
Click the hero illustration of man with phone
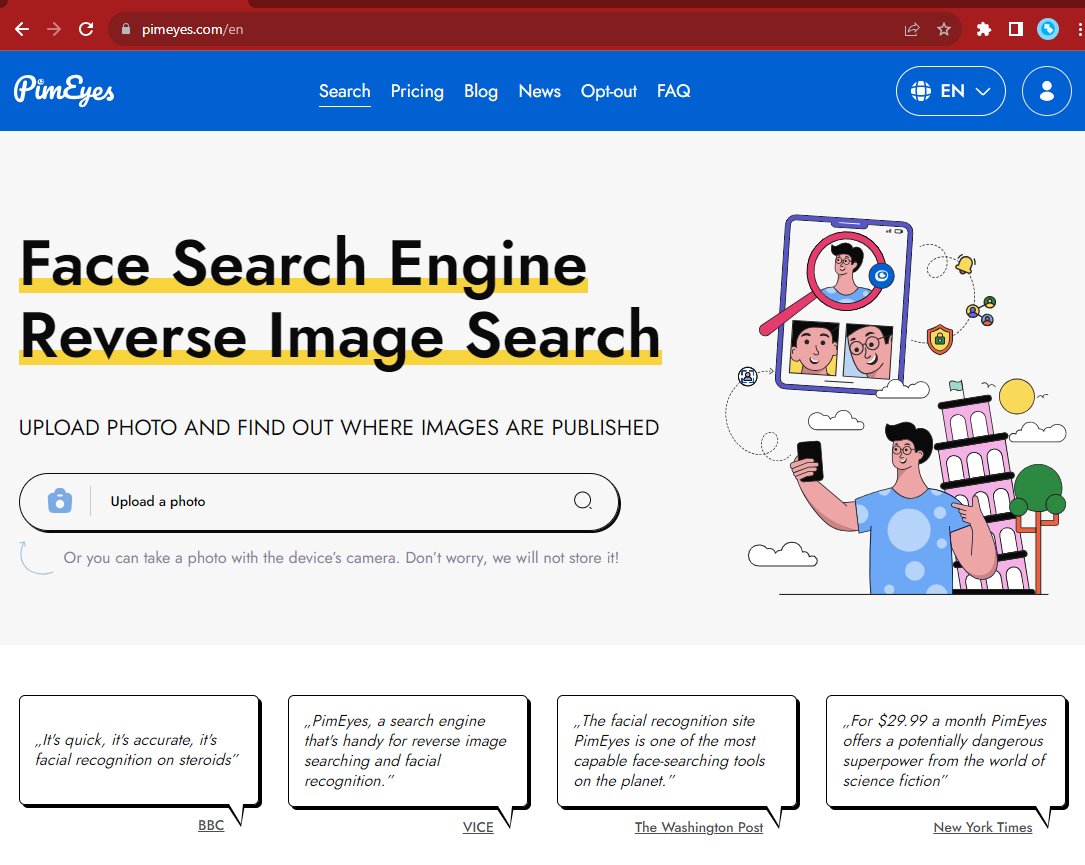897,405
